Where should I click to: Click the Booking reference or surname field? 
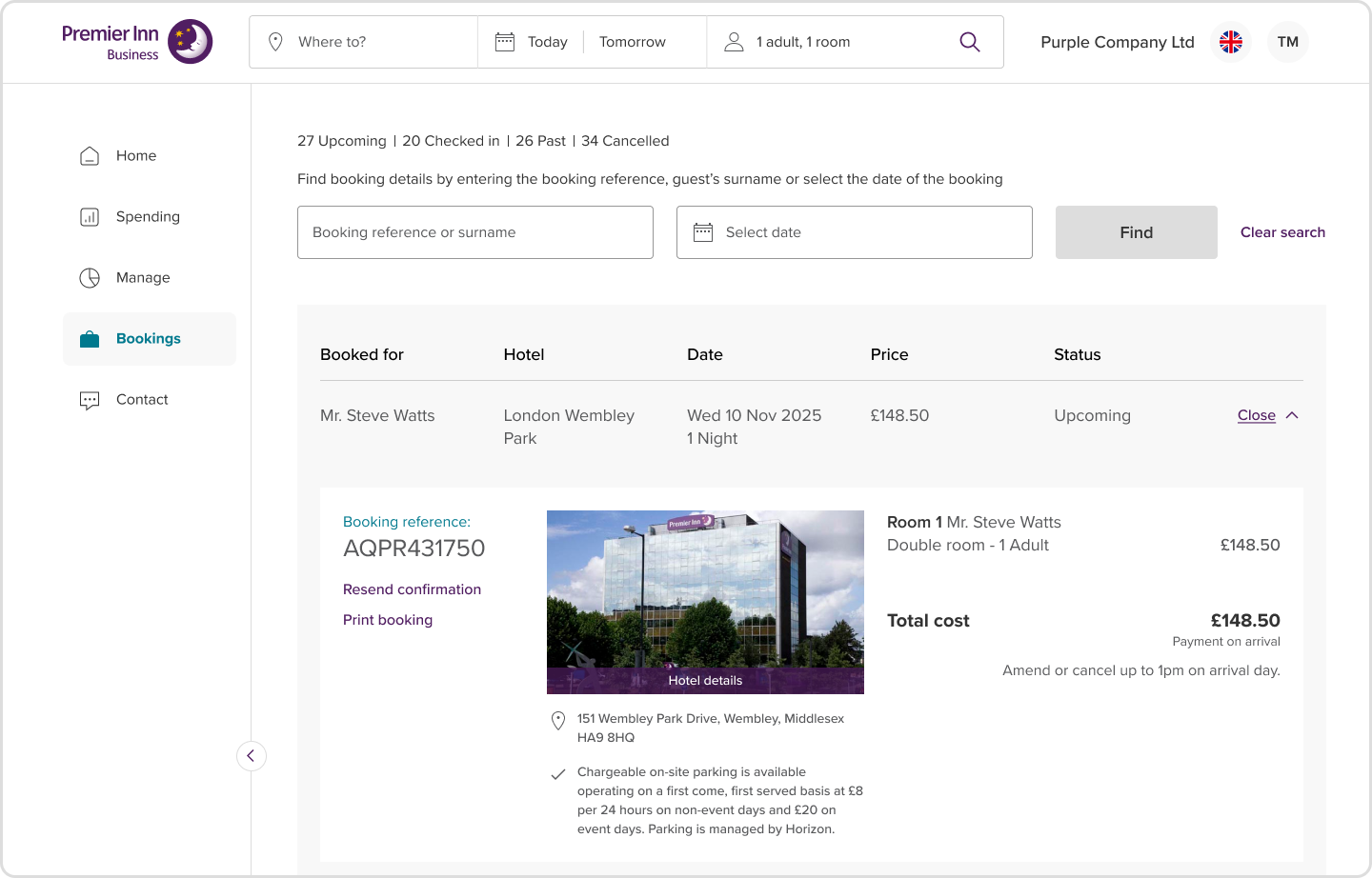pyautogui.click(x=475, y=232)
